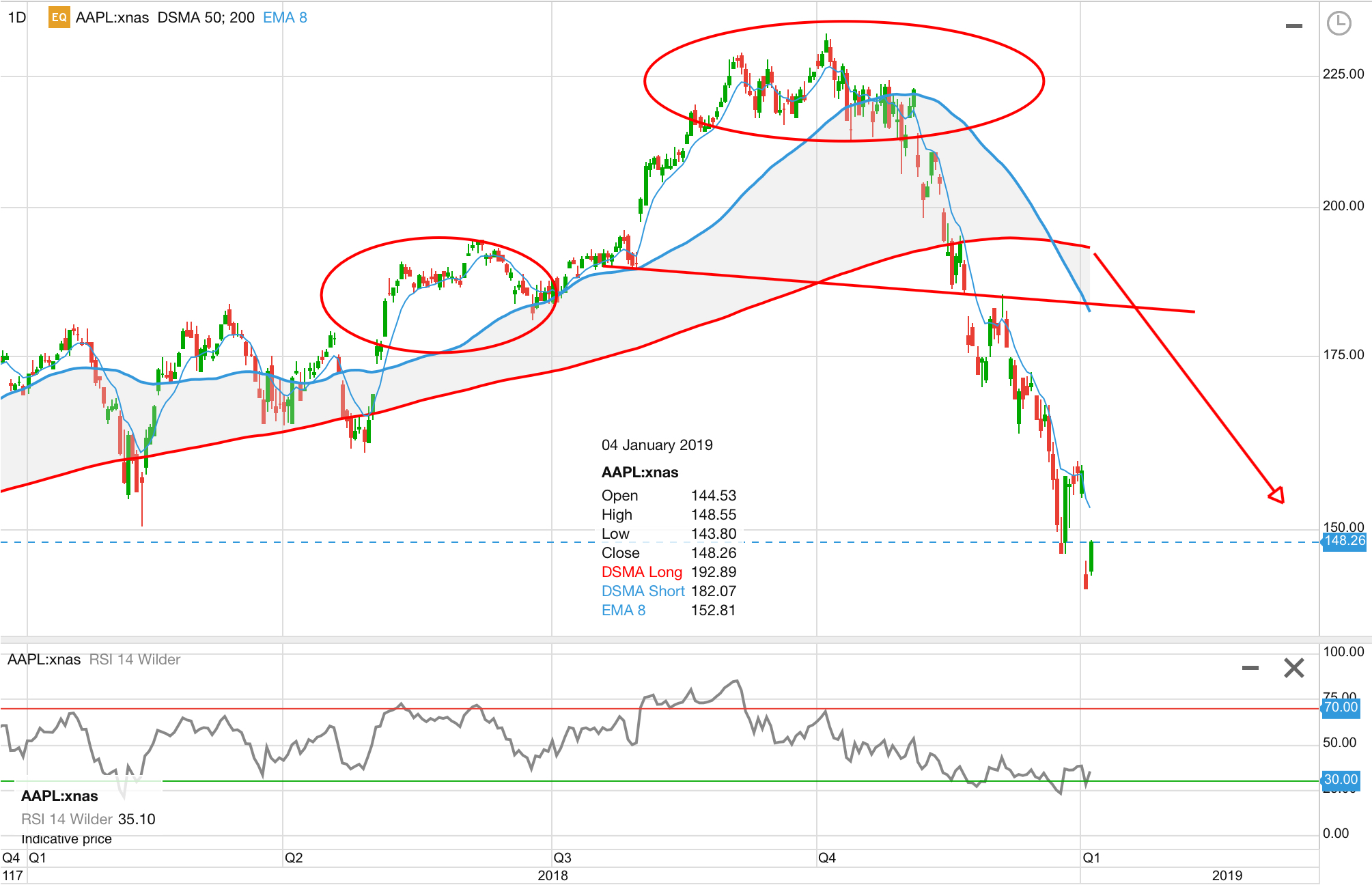The width and height of the screenshot is (1372, 885).
Task: Click the 70.00 overbought level tag
Action: (x=1340, y=707)
